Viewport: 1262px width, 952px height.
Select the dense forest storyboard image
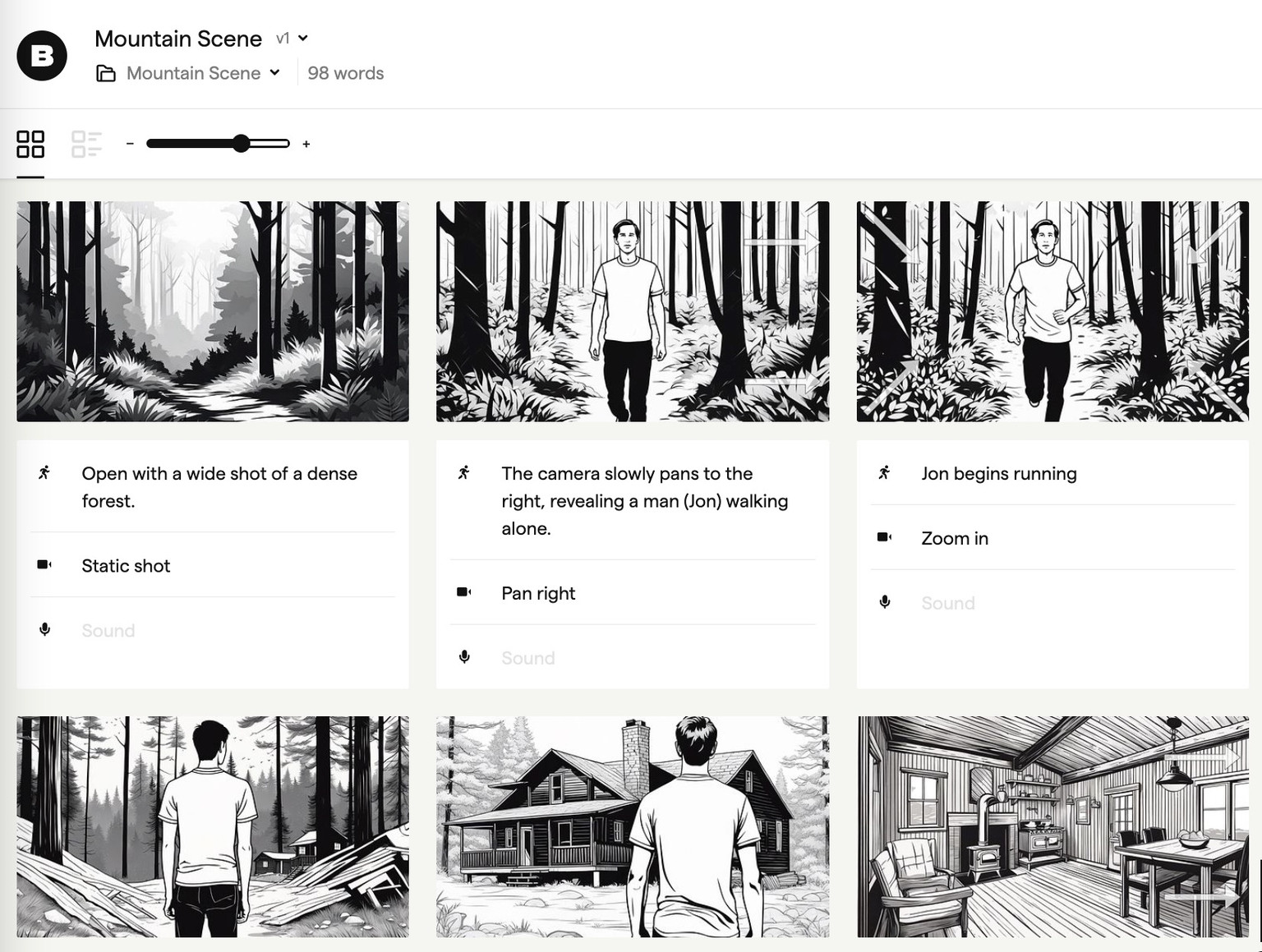[213, 311]
